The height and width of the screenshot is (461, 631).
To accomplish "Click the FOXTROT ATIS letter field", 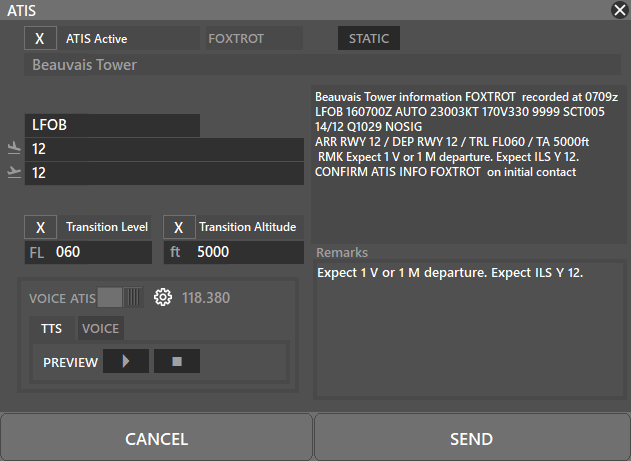I will click(254, 38).
